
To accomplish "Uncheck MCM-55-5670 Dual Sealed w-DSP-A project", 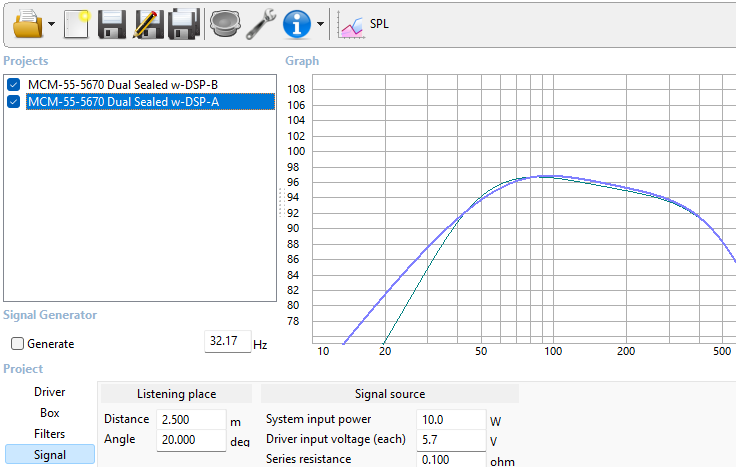I will 14,101.
